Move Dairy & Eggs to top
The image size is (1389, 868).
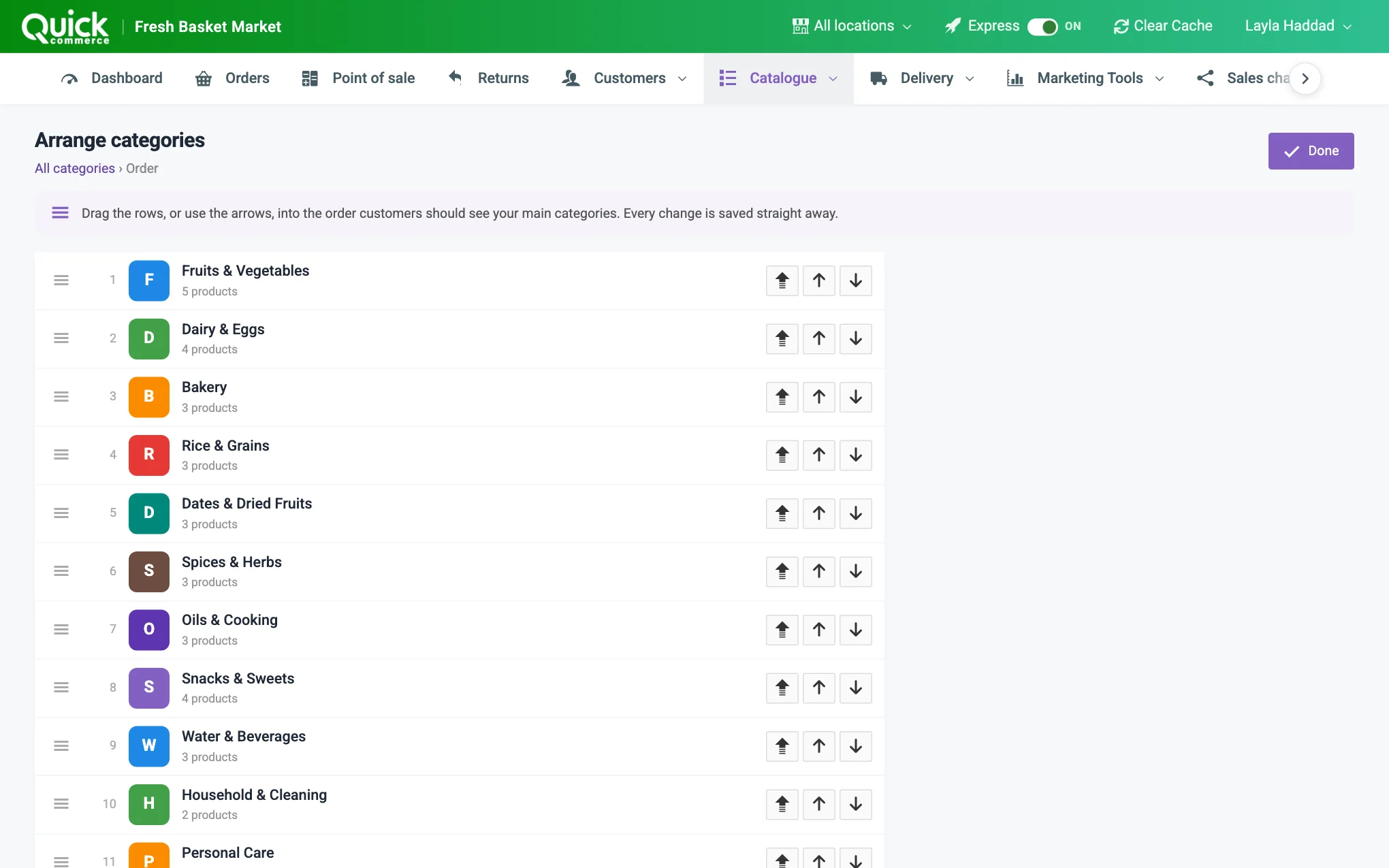782,338
